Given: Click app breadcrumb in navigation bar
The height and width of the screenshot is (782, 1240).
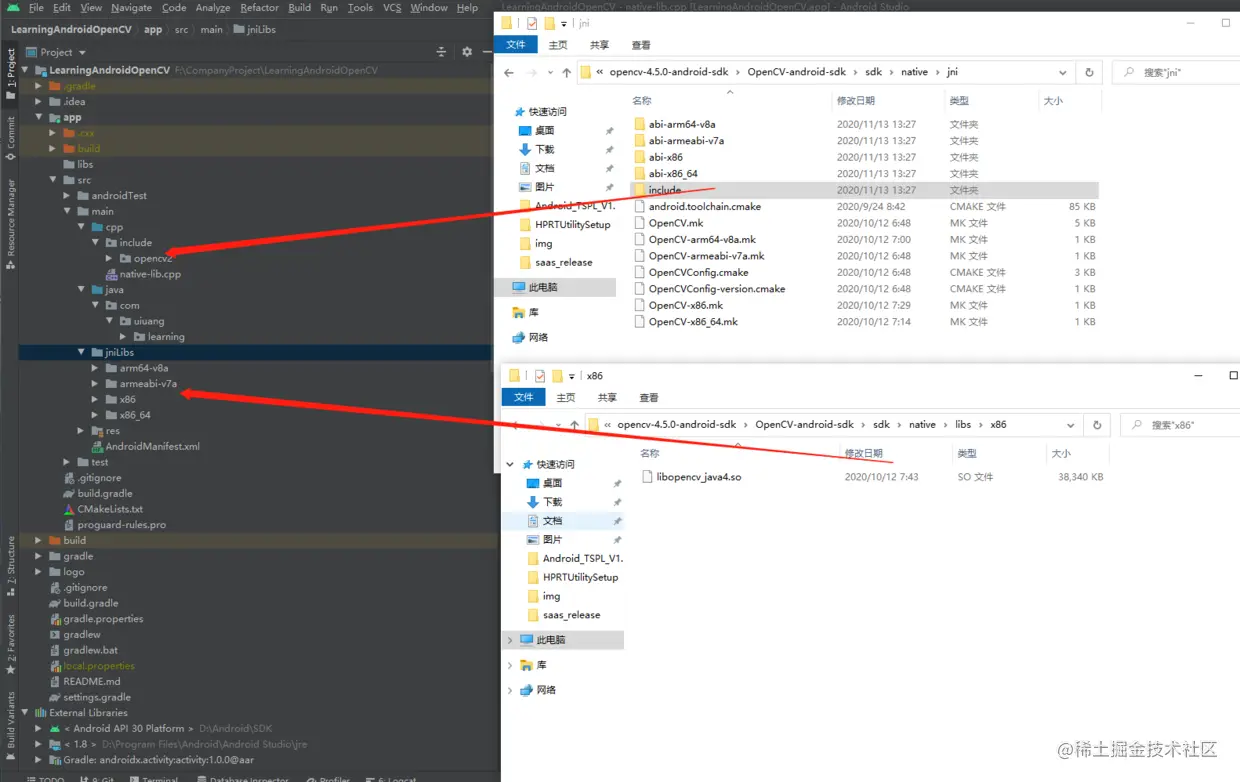Looking at the screenshot, I should tap(153, 30).
